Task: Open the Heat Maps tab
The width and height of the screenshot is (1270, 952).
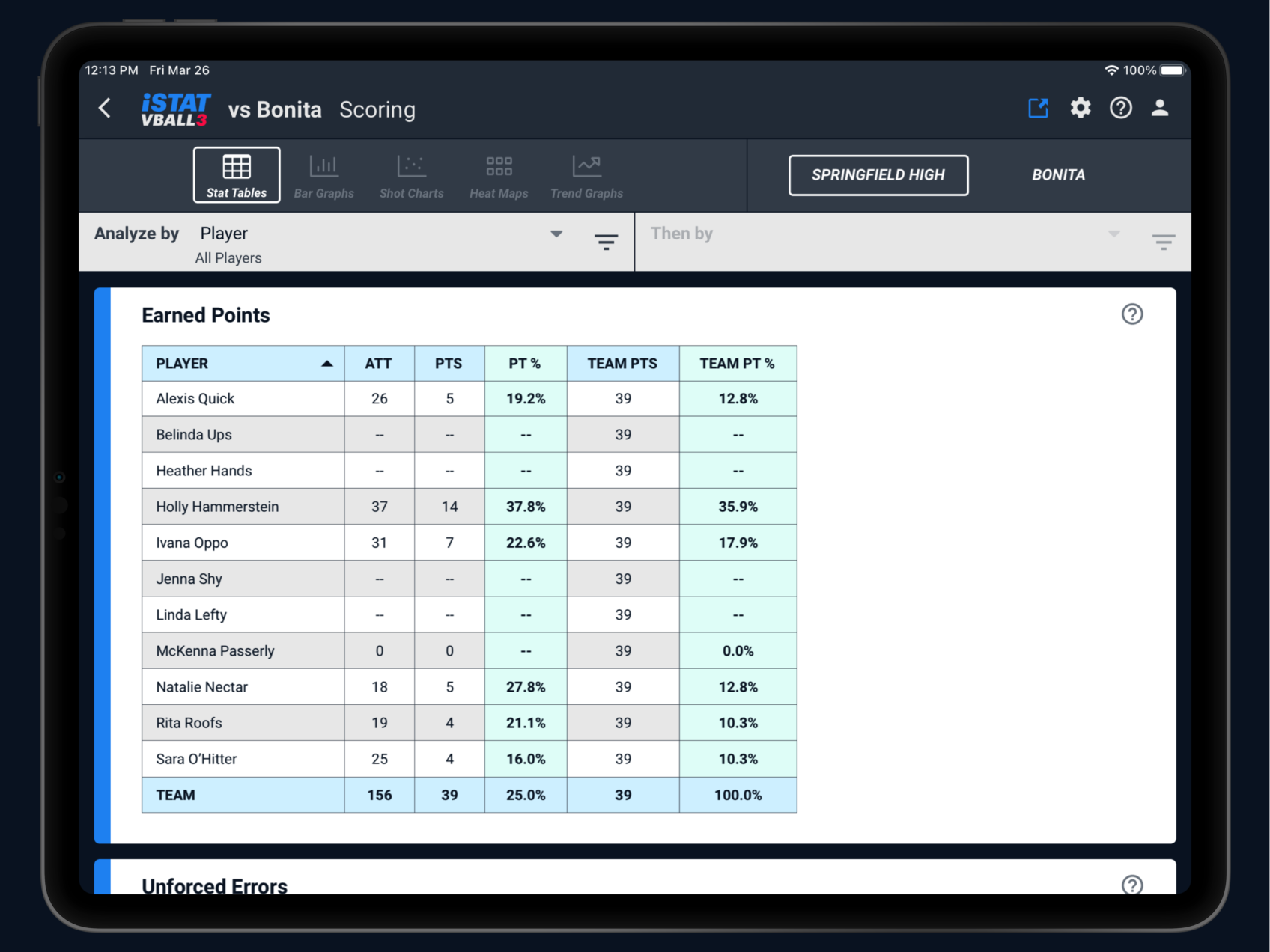Action: coord(499,176)
